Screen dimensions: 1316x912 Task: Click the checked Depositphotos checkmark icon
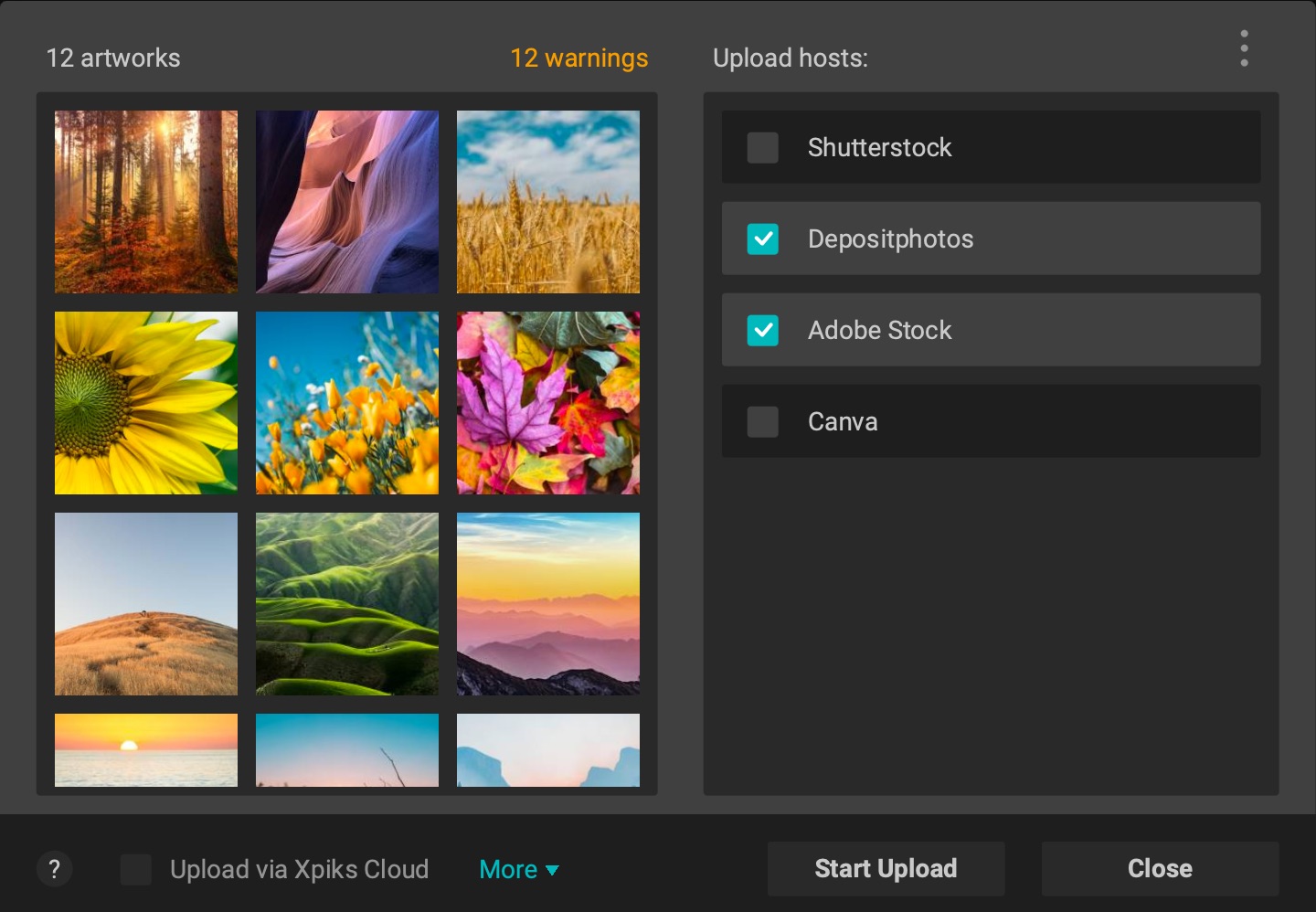[762, 239]
